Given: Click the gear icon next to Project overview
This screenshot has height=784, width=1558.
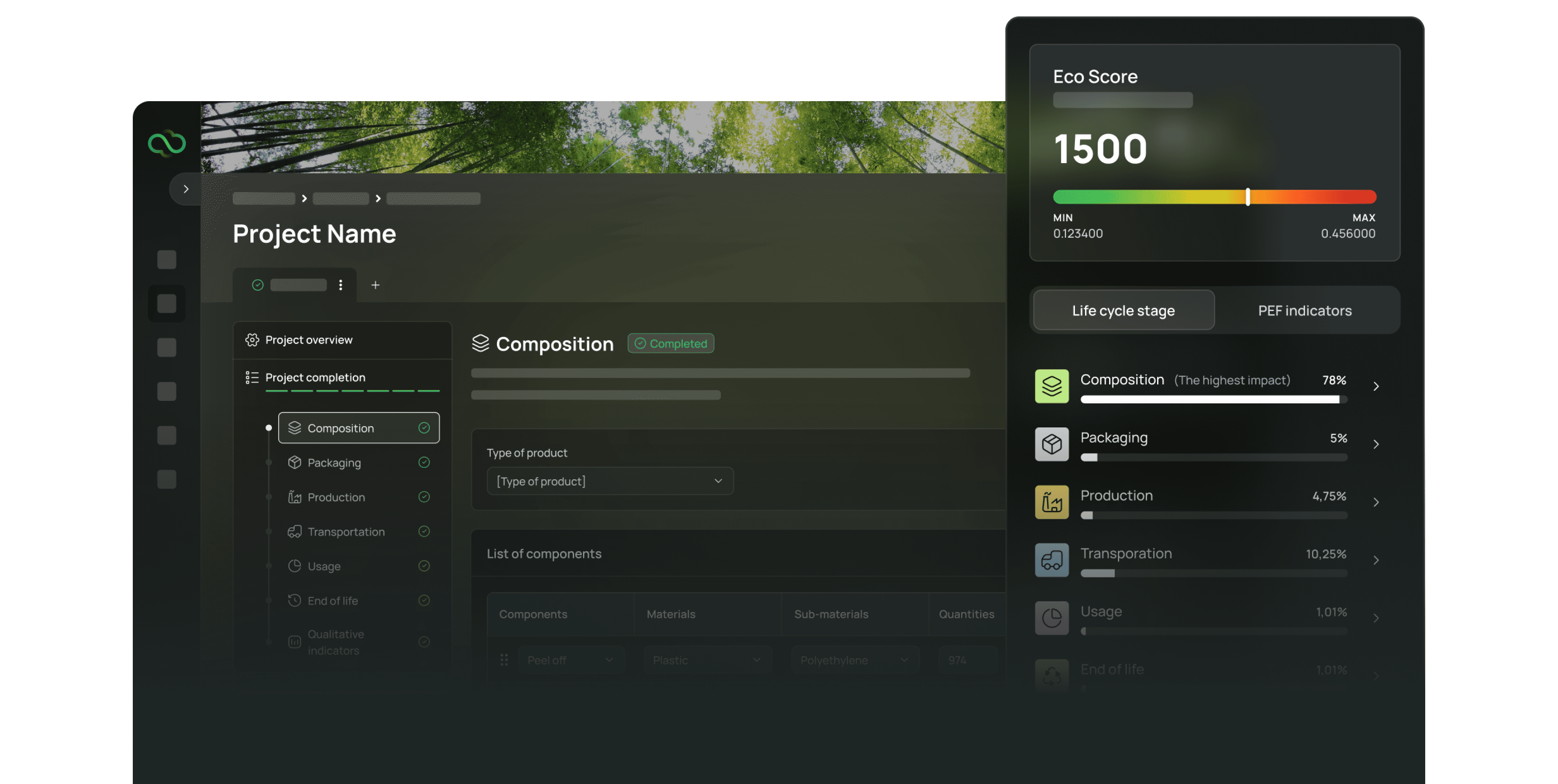Looking at the screenshot, I should [252, 339].
